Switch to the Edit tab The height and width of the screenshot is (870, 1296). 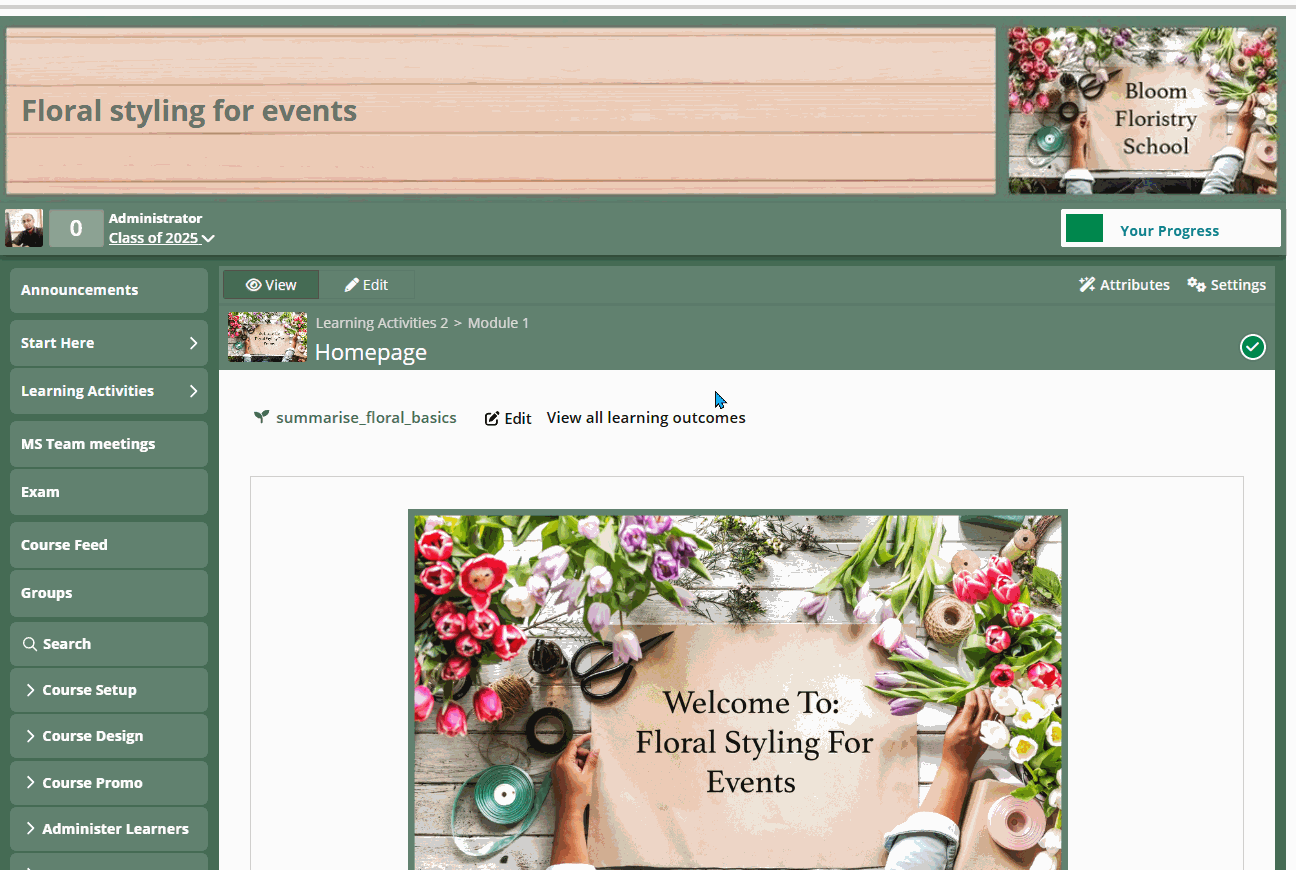366,285
